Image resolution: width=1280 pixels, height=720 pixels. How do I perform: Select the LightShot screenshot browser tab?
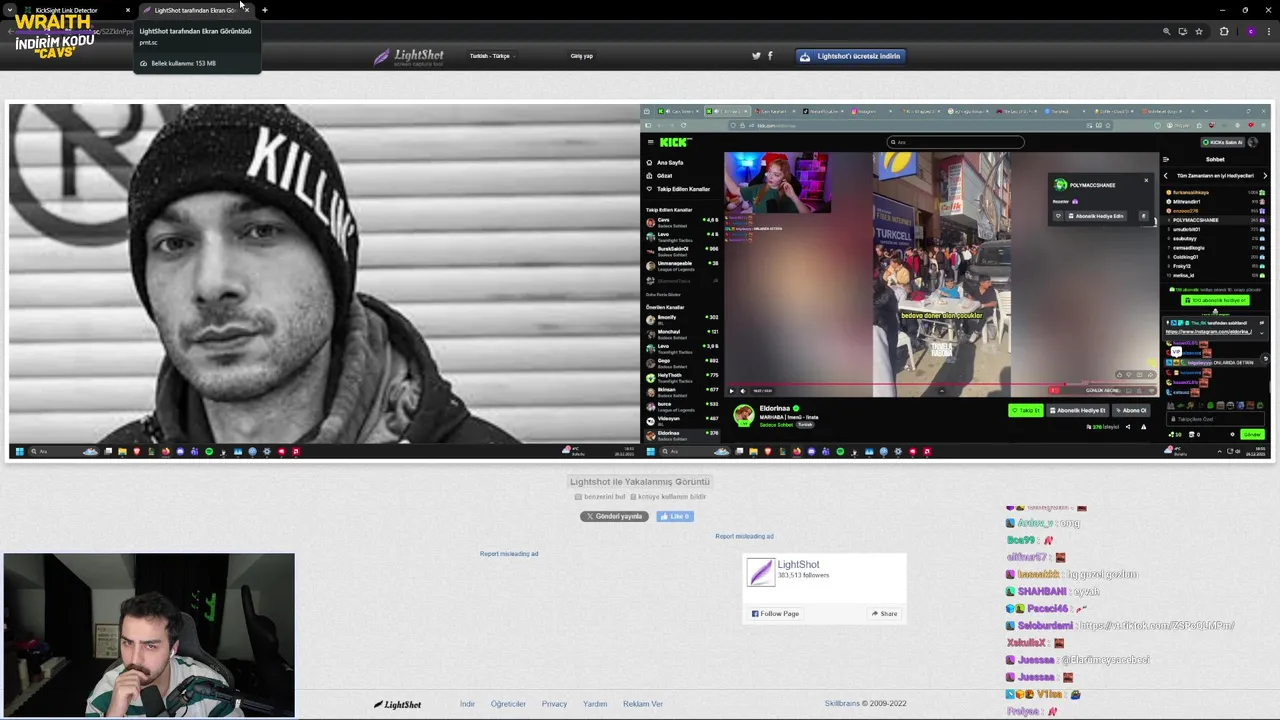pyautogui.click(x=190, y=10)
